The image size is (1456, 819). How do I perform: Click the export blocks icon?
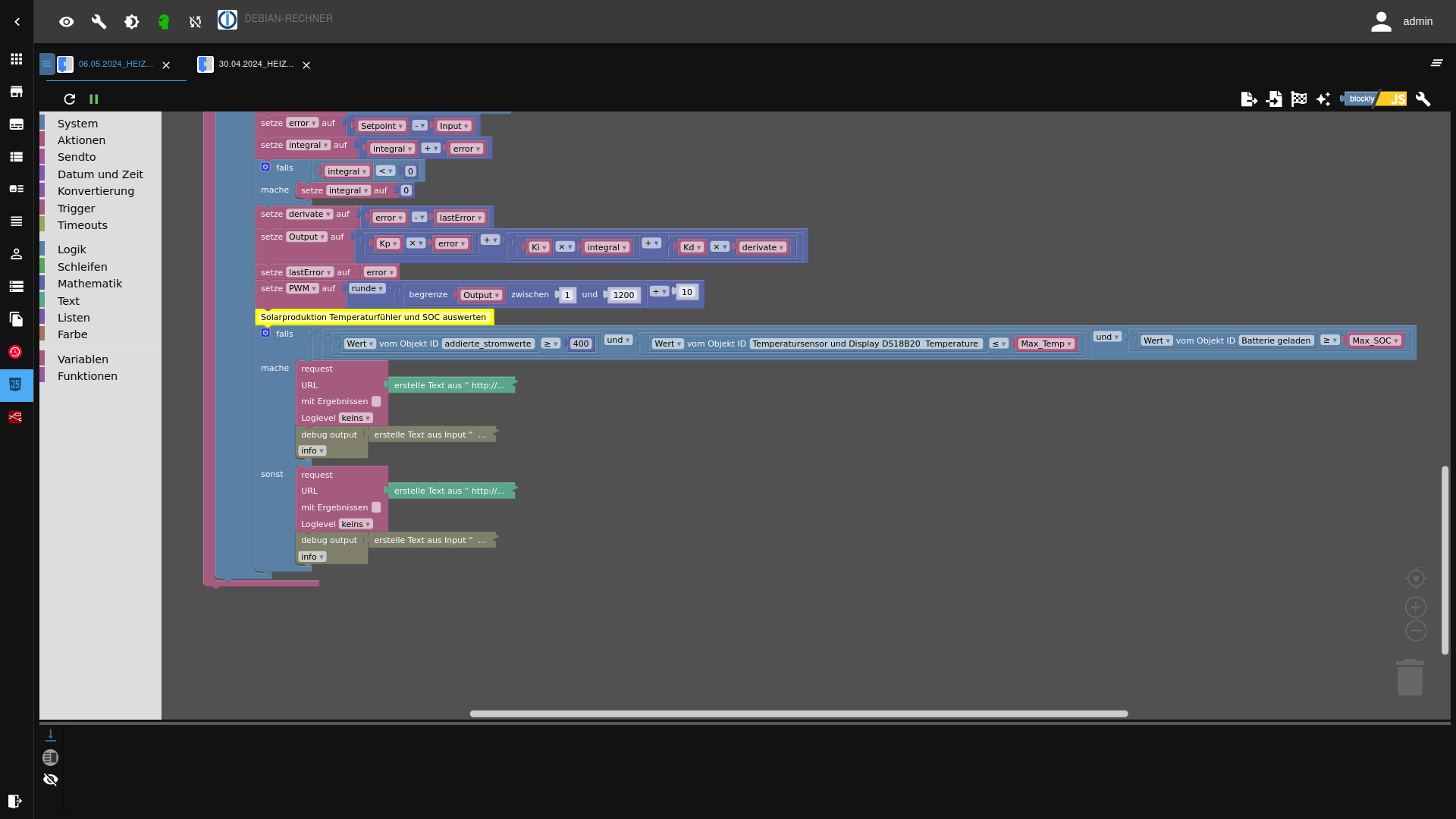[x=1249, y=99]
